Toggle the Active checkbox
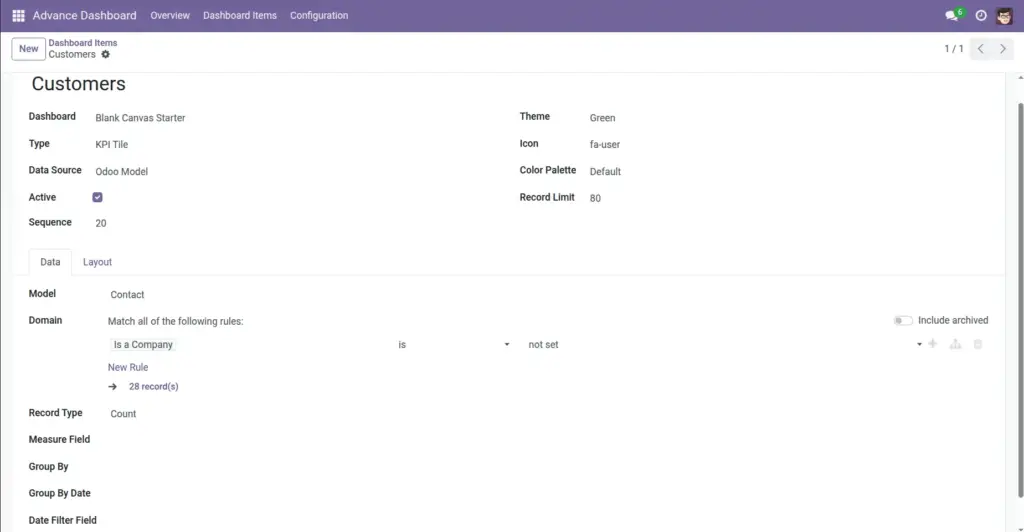This screenshot has height=532, width=1024. (x=97, y=197)
